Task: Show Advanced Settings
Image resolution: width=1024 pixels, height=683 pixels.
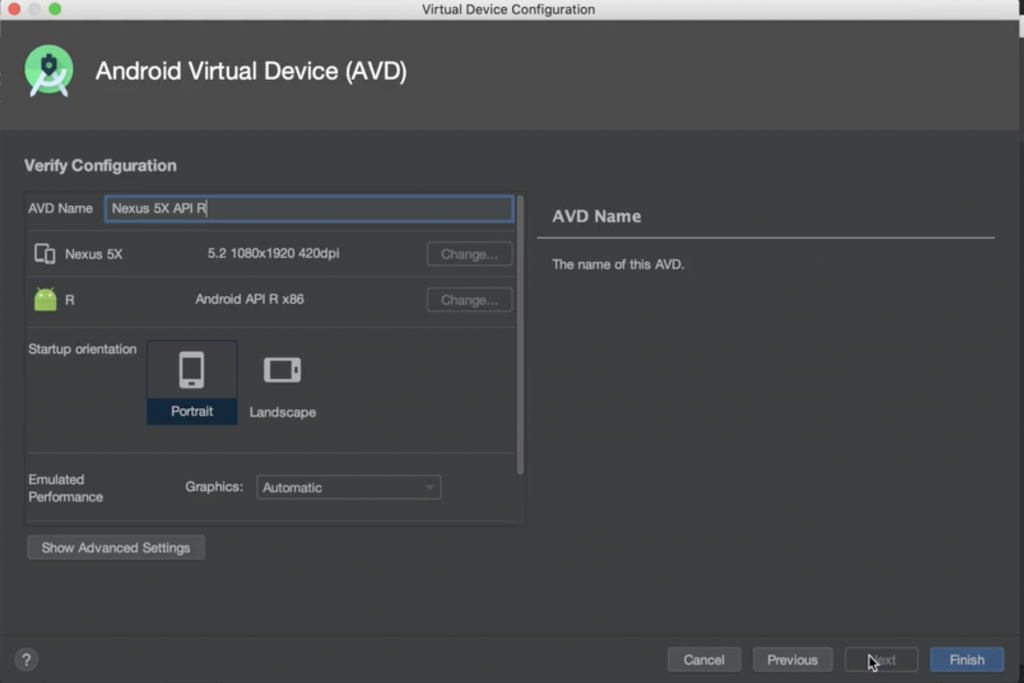Action: (116, 547)
